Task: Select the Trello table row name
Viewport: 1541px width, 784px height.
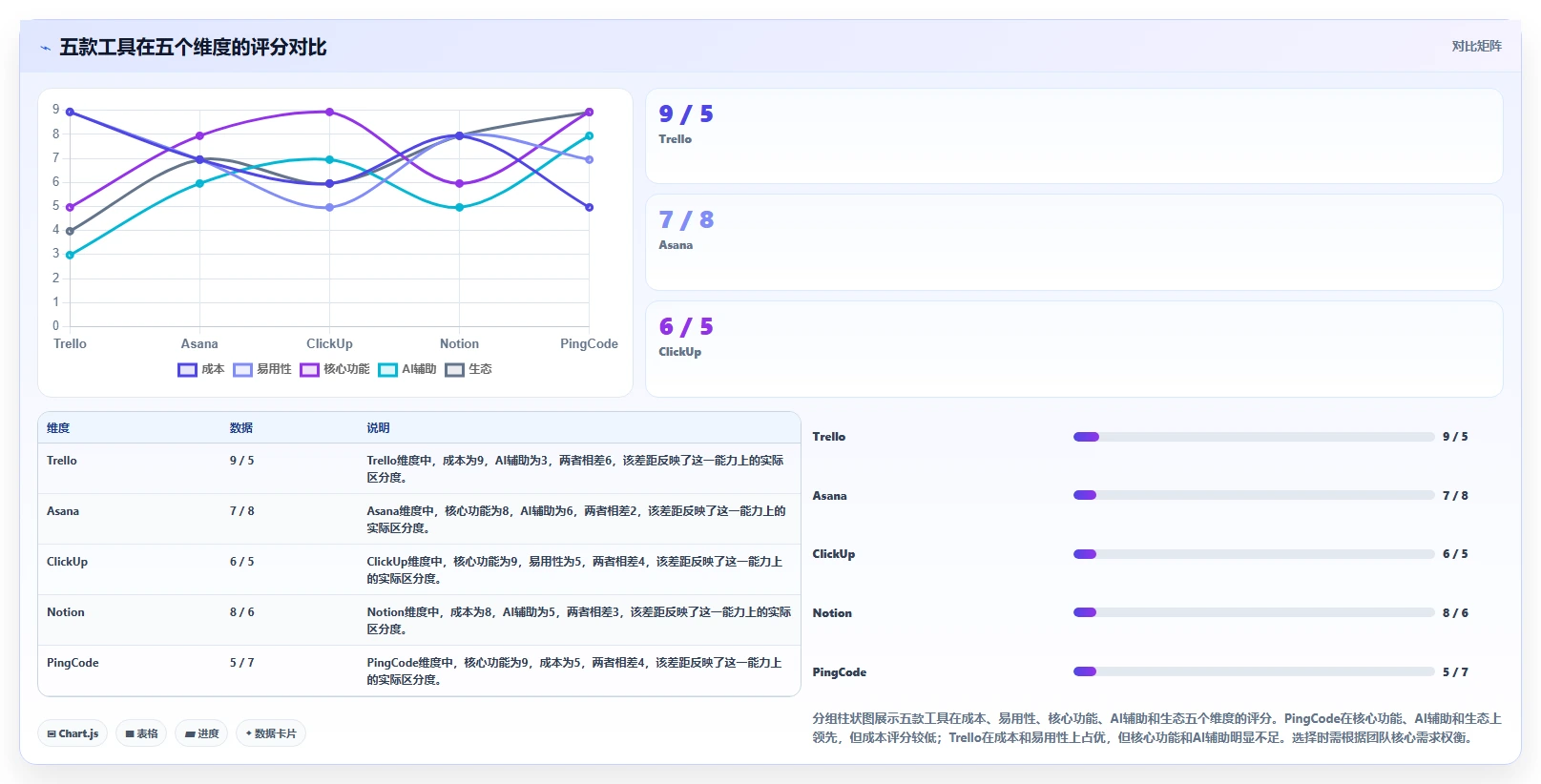Action: (x=62, y=461)
